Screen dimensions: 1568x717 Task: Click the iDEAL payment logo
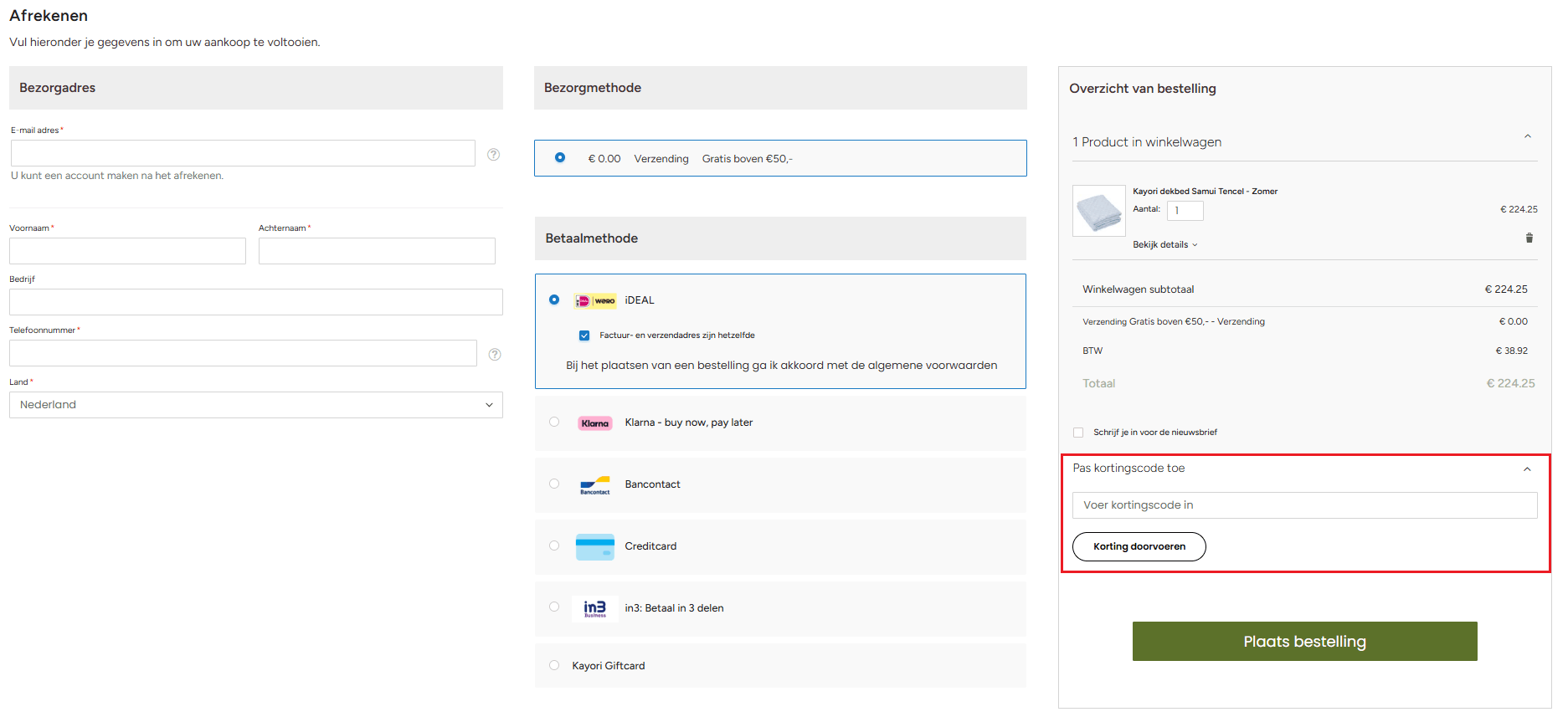[x=595, y=300]
